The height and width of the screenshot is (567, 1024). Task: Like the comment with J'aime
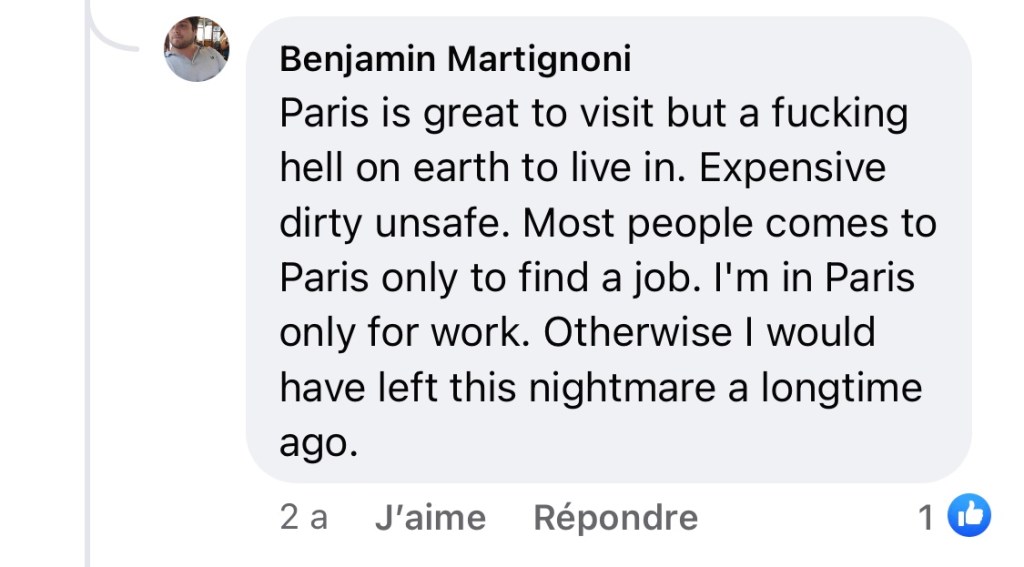(430, 517)
